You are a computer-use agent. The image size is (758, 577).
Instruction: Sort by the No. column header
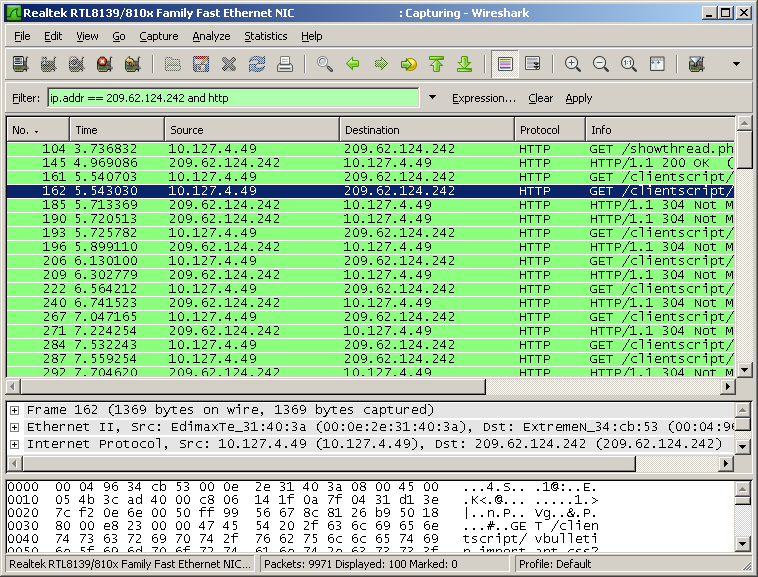tap(38, 130)
